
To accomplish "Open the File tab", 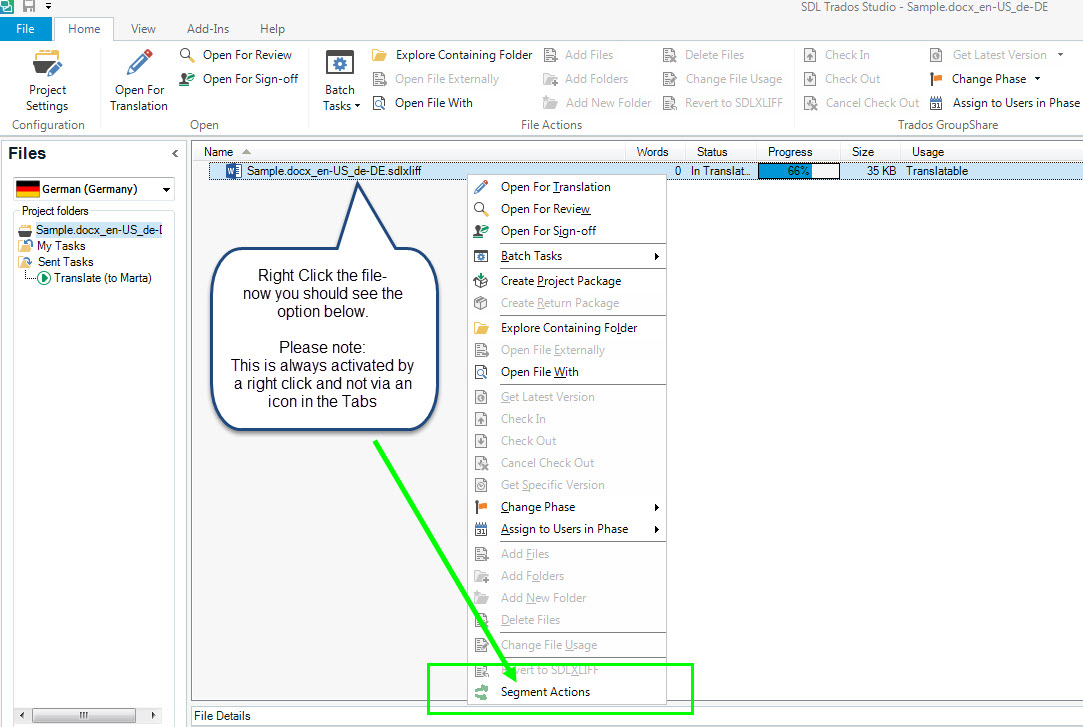I will (25, 29).
